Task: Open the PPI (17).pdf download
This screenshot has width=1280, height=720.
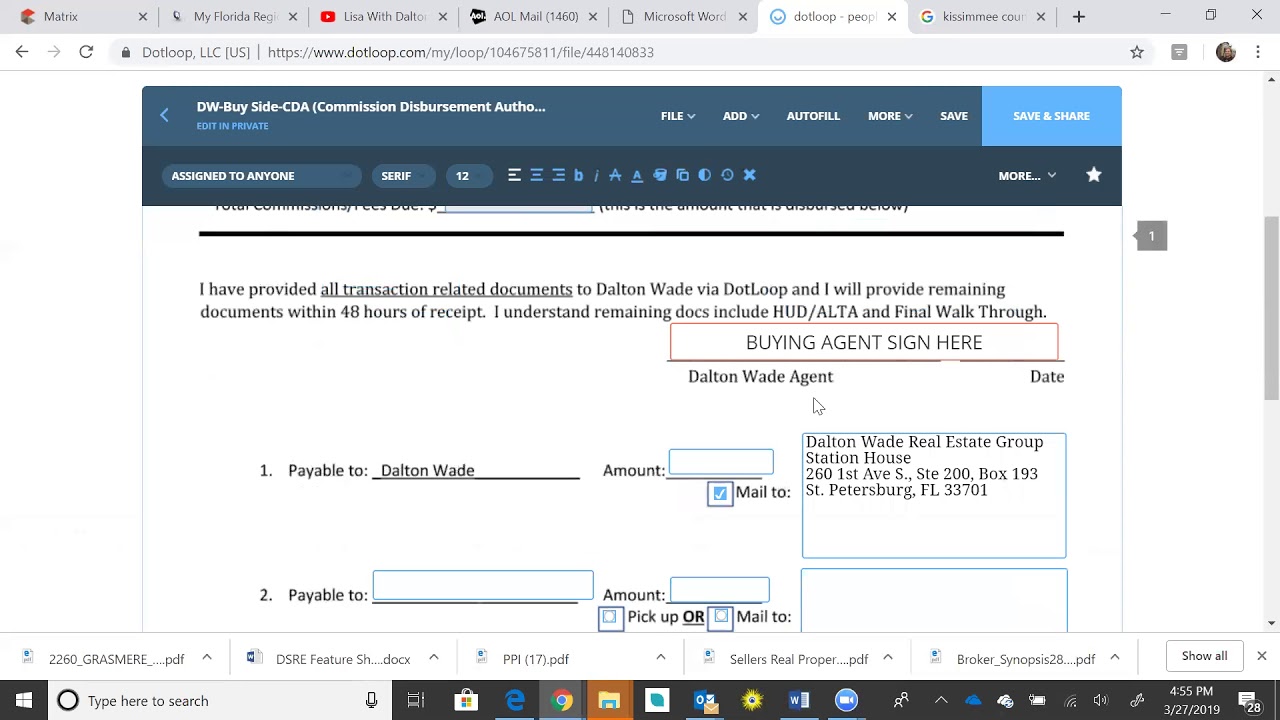Action: [536, 659]
